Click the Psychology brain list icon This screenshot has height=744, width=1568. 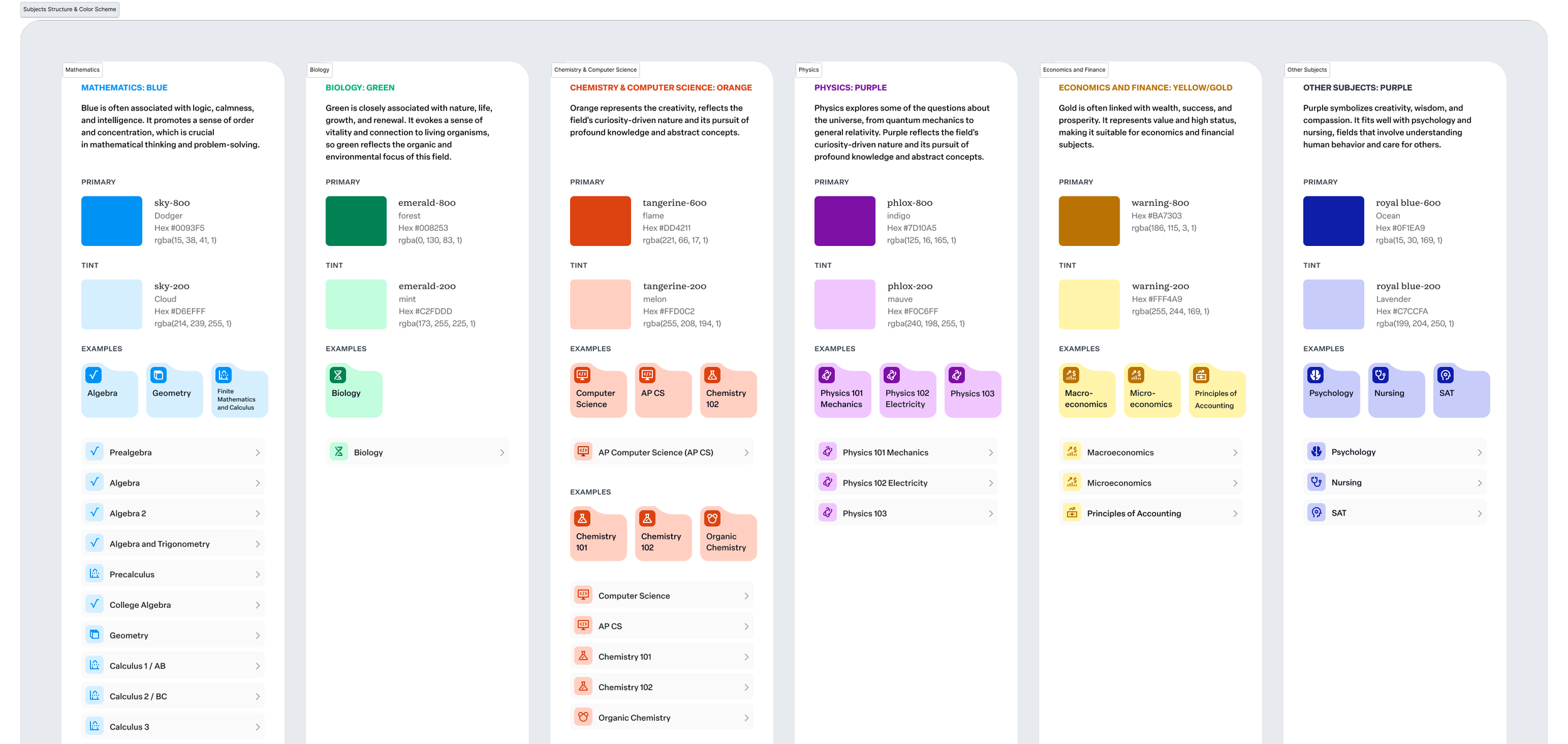coord(1316,451)
